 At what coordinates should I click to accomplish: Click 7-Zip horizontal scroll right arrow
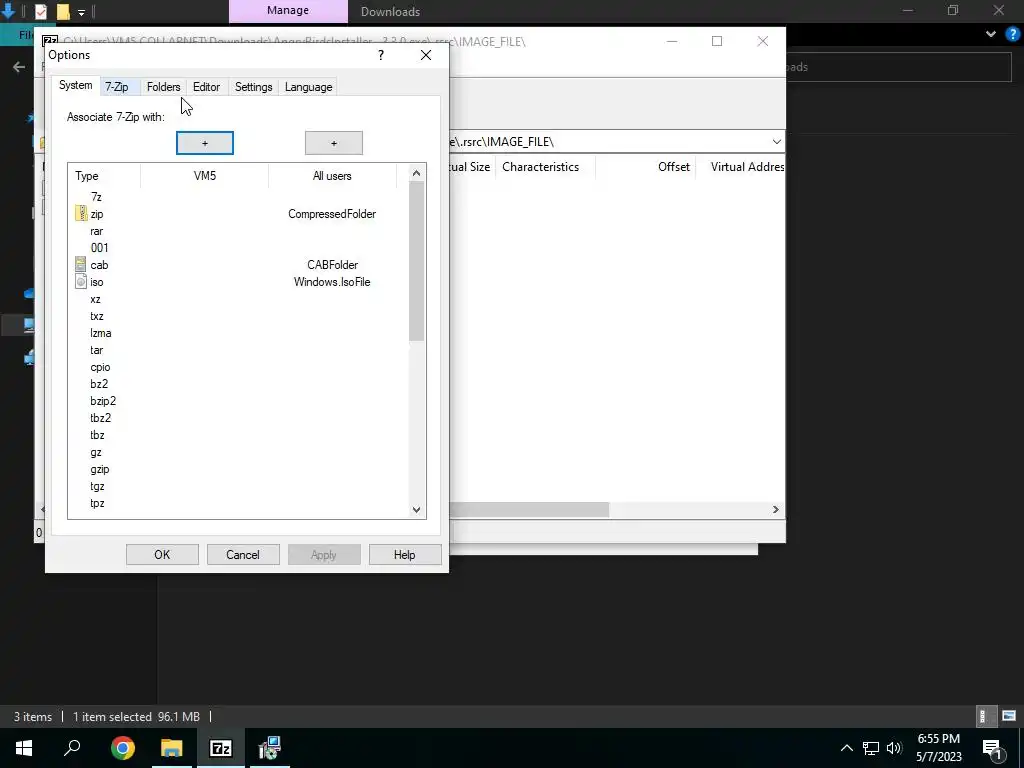click(776, 509)
